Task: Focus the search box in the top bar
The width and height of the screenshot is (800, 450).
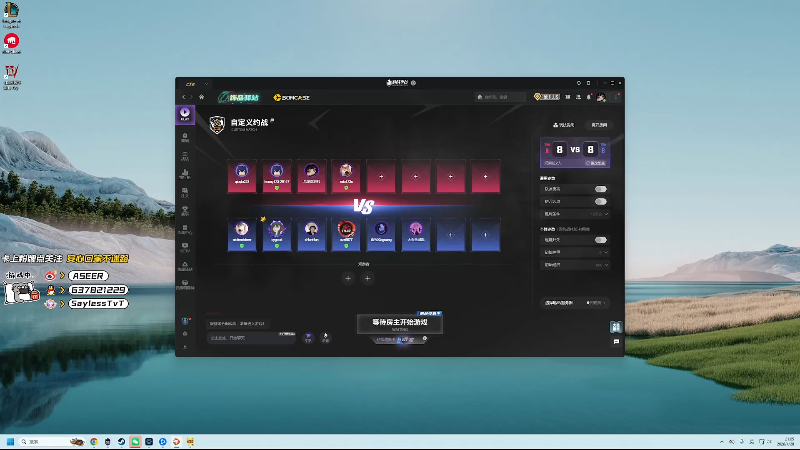Action: tap(500, 97)
